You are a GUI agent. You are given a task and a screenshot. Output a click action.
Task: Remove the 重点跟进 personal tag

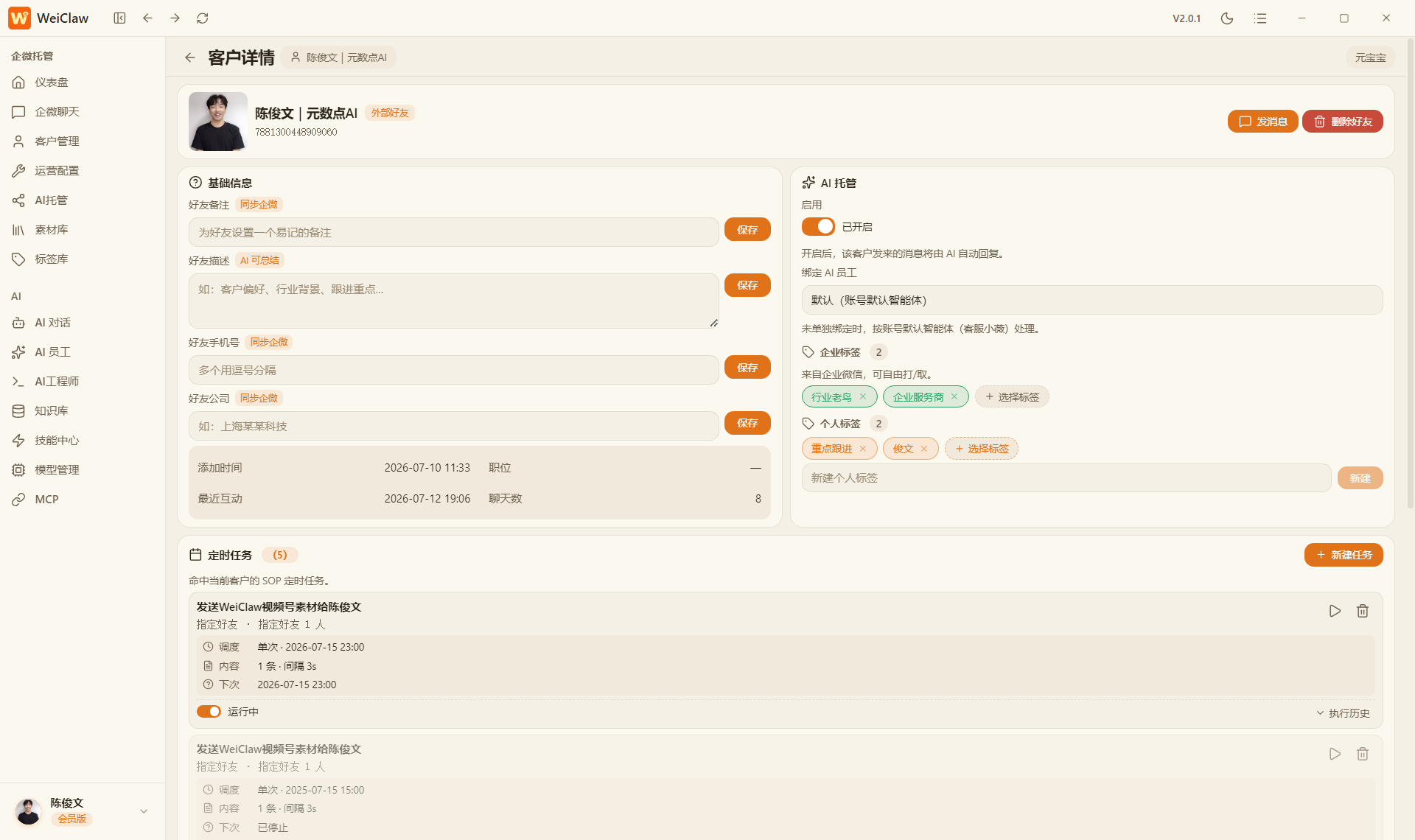coord(863,449)
